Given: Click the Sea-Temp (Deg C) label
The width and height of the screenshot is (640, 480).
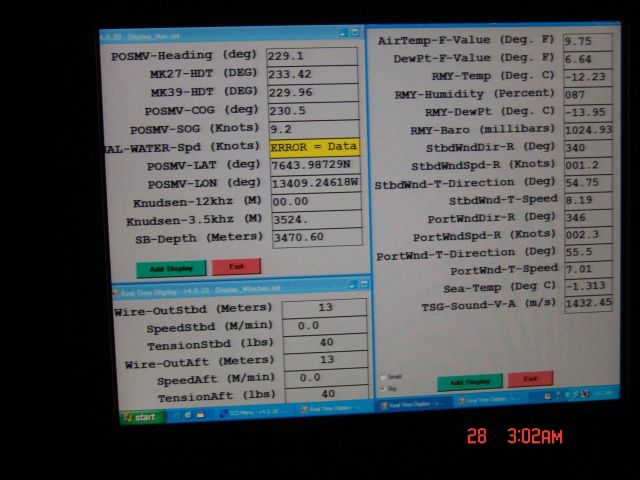Looking at the screenshot, I should 500,287.
